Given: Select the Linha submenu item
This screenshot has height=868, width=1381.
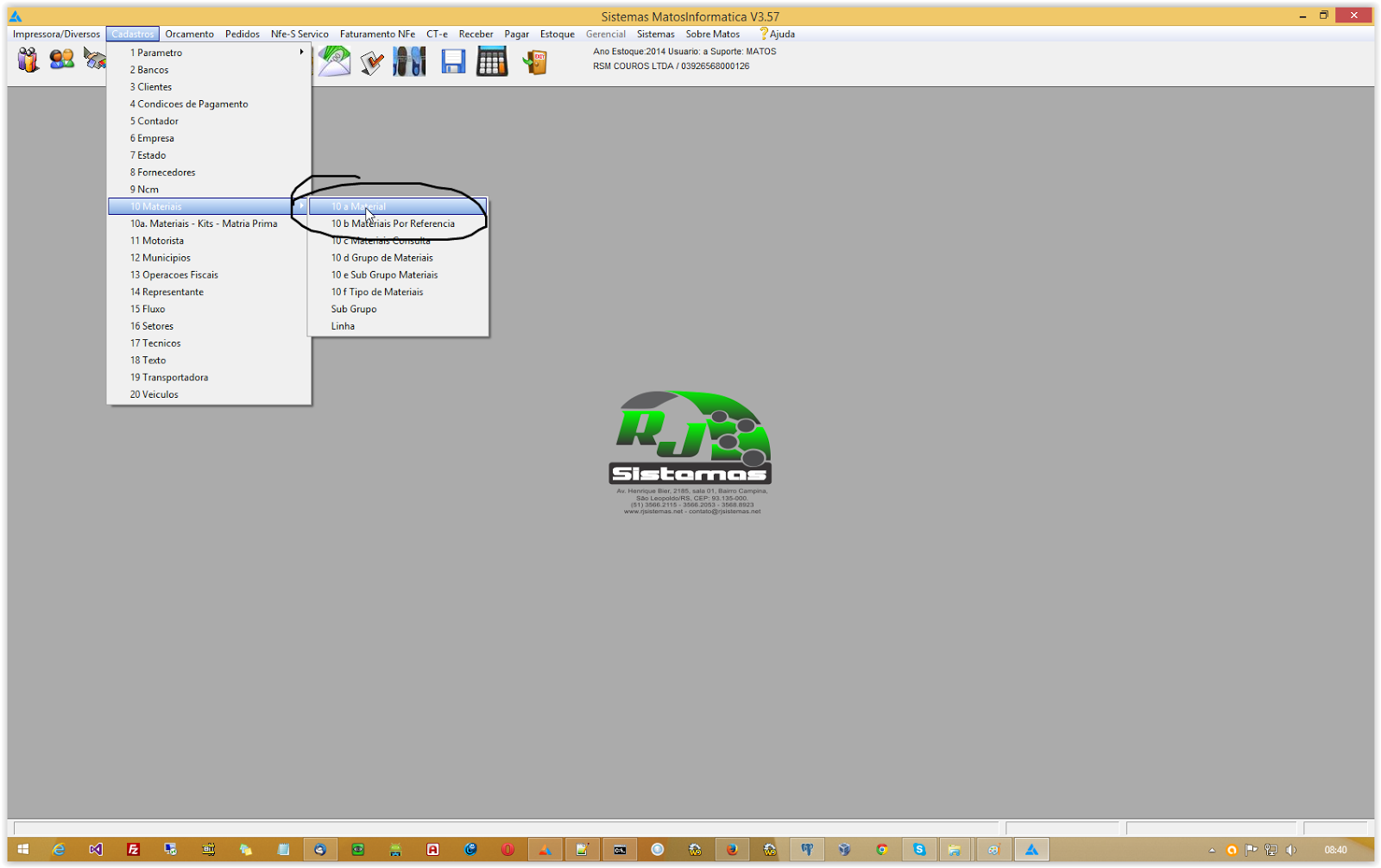Looking at the screenshot, I should click(398, 326).
